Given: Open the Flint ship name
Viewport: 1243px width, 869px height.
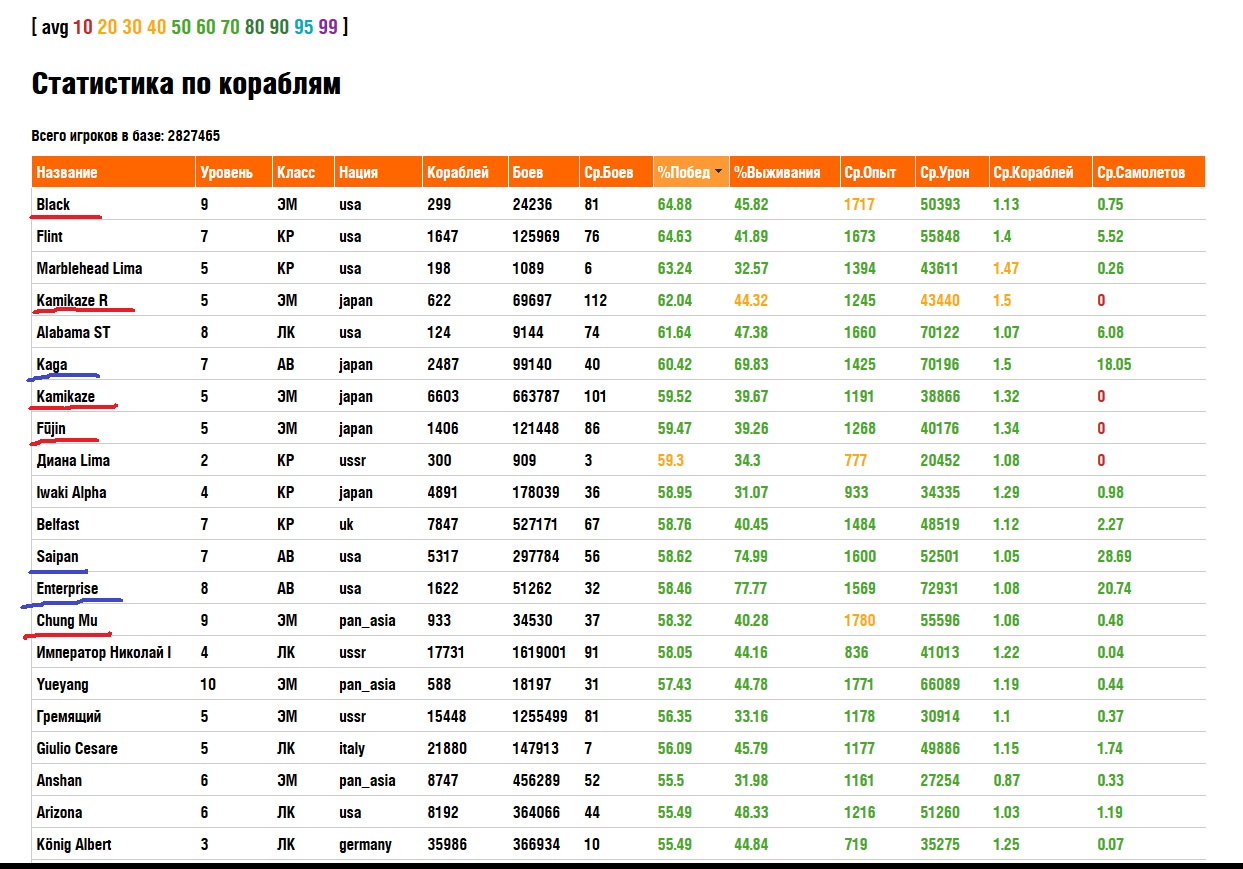Looking at the screenshot, I should pyautogui.click(x=50, y=236).
